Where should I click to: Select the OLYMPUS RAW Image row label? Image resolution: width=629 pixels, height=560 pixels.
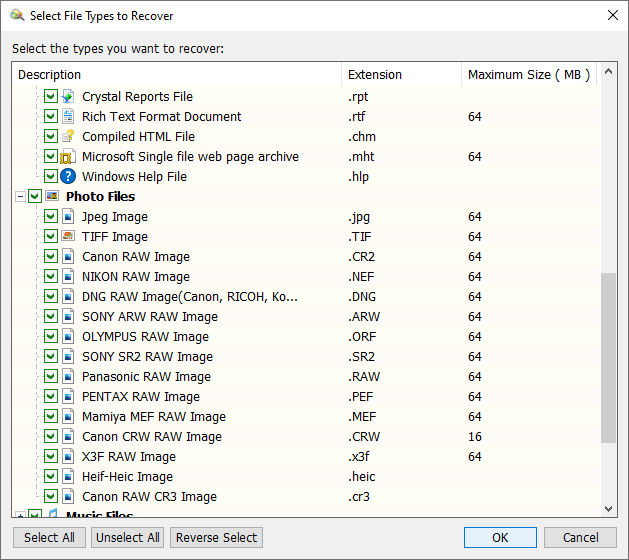click(145, 337)
